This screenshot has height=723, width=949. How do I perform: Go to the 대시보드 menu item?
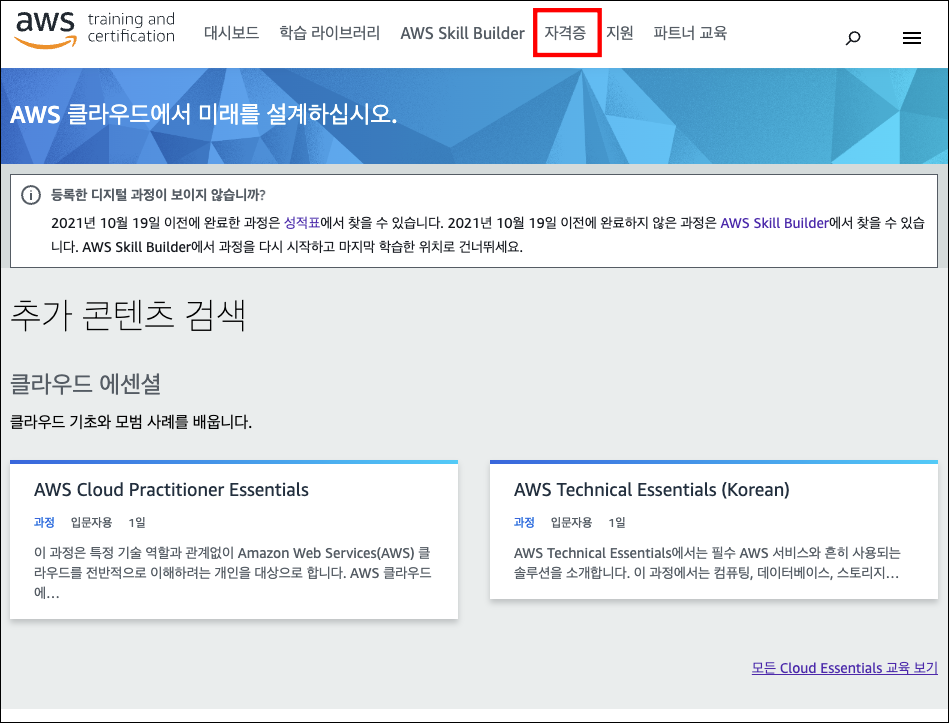tap(231, 33)
